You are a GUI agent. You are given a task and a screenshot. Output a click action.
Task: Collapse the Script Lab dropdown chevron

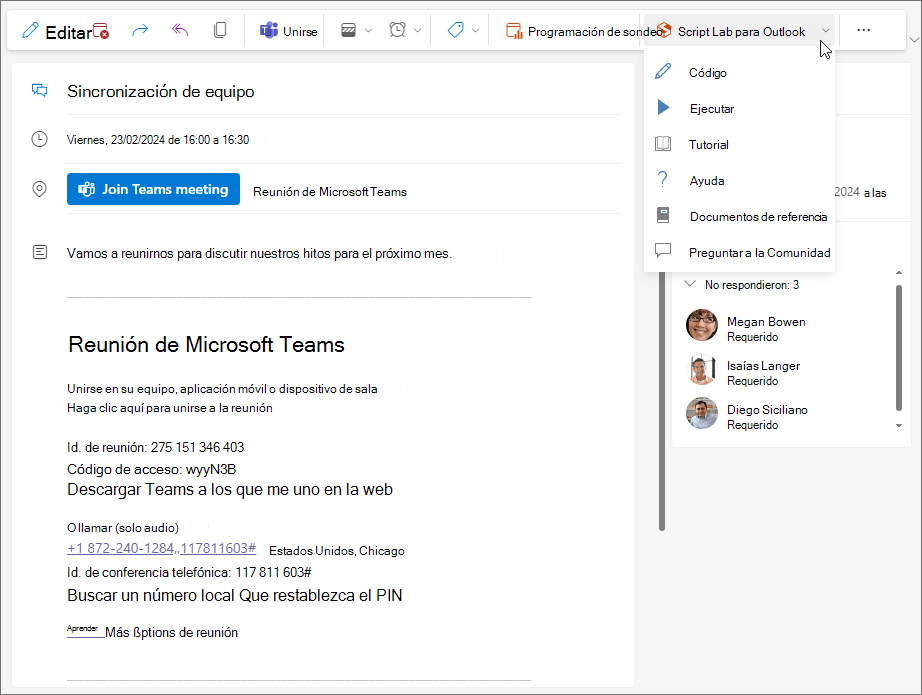826,31
